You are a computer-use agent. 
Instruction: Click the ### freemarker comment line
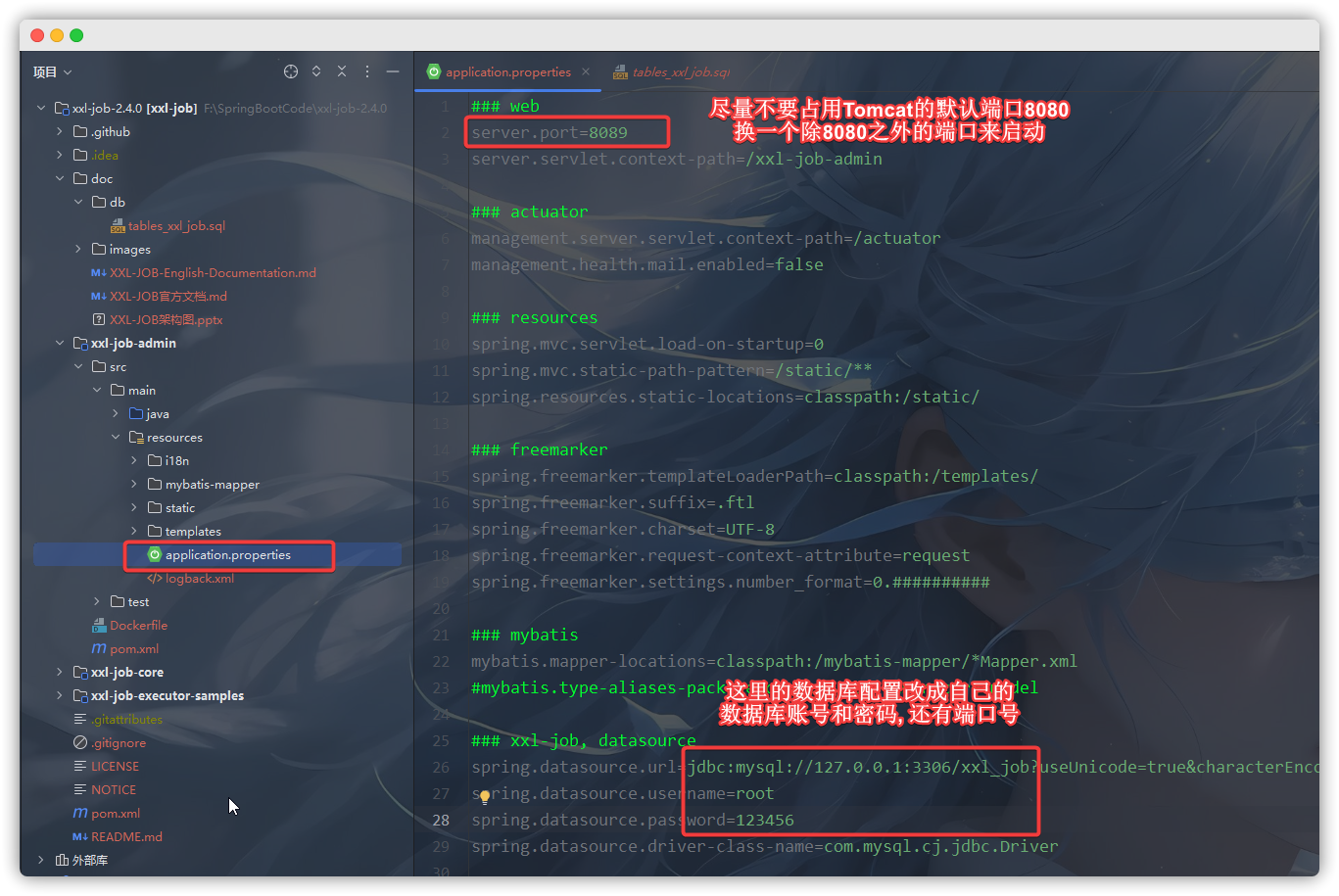tap(540, 449)
